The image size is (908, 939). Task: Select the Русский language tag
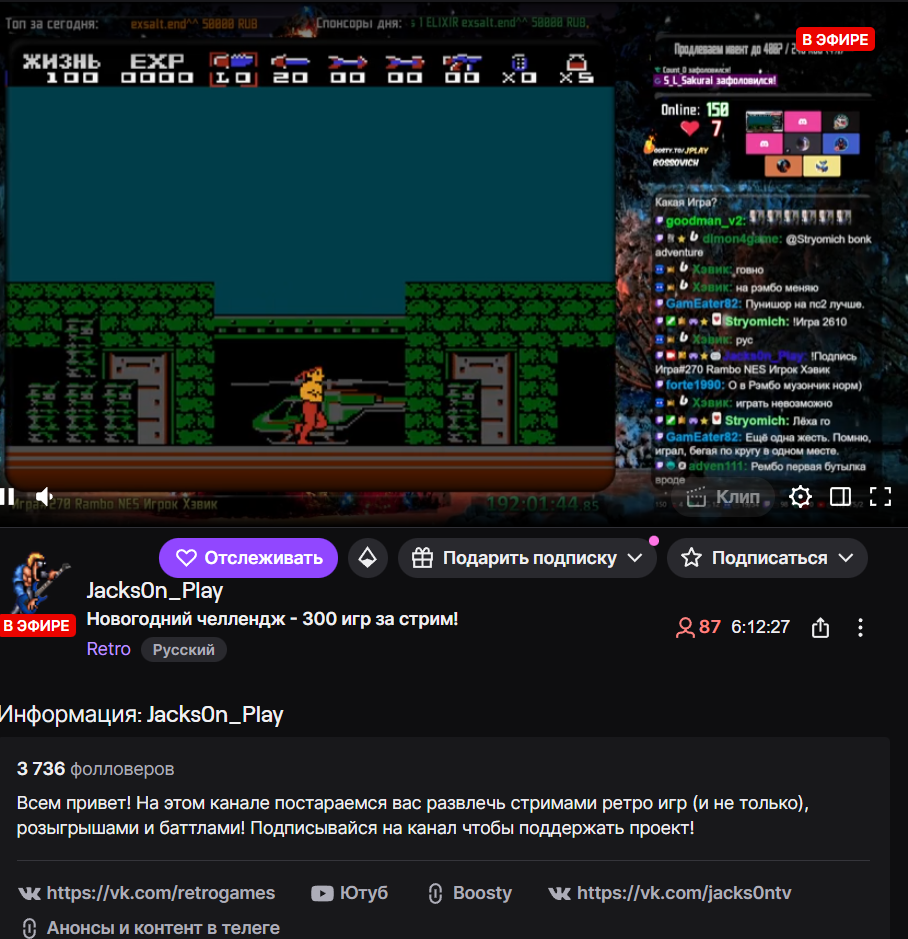pyautogui.click(x=183, y=650)
